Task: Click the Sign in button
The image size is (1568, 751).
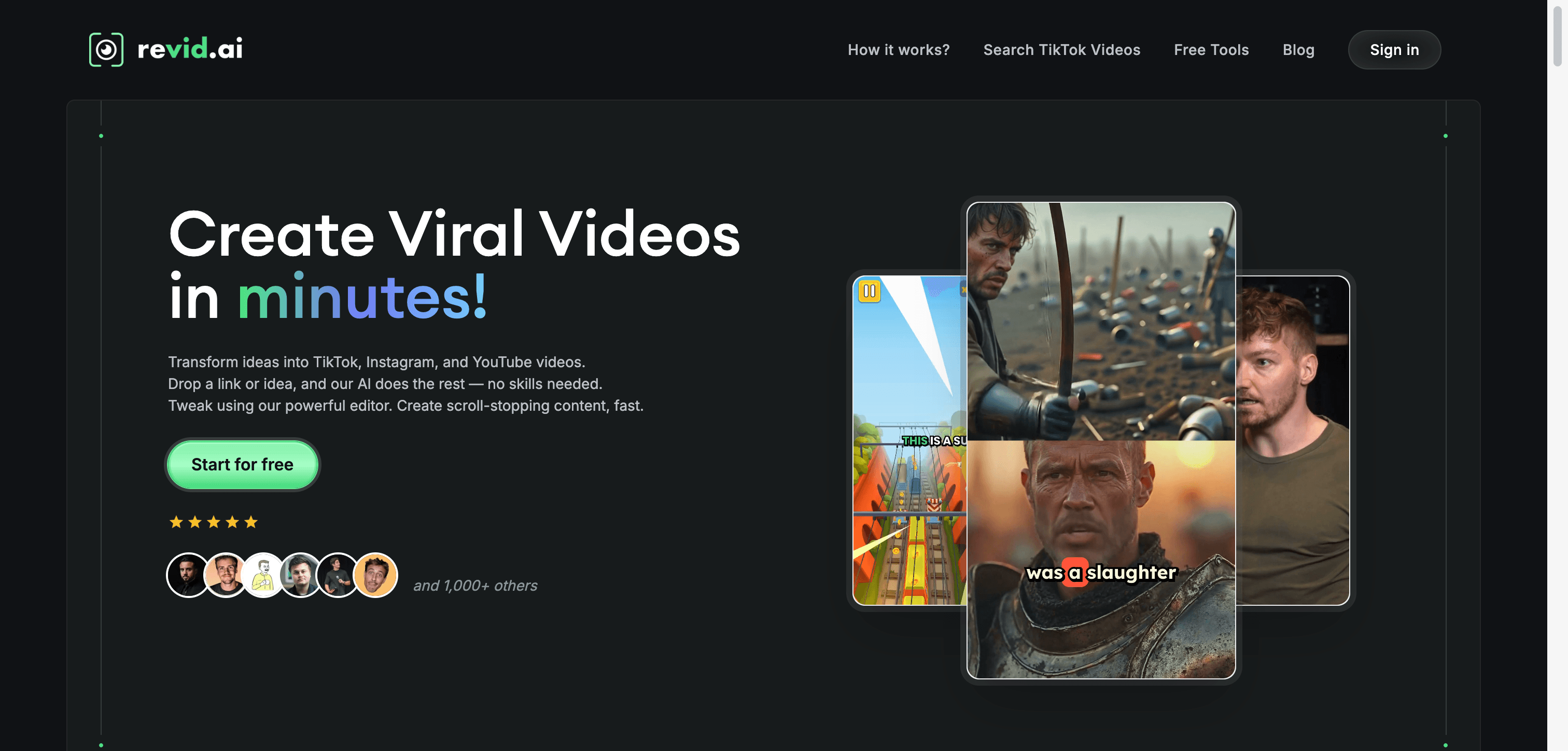Action: tap(1394, 50)
